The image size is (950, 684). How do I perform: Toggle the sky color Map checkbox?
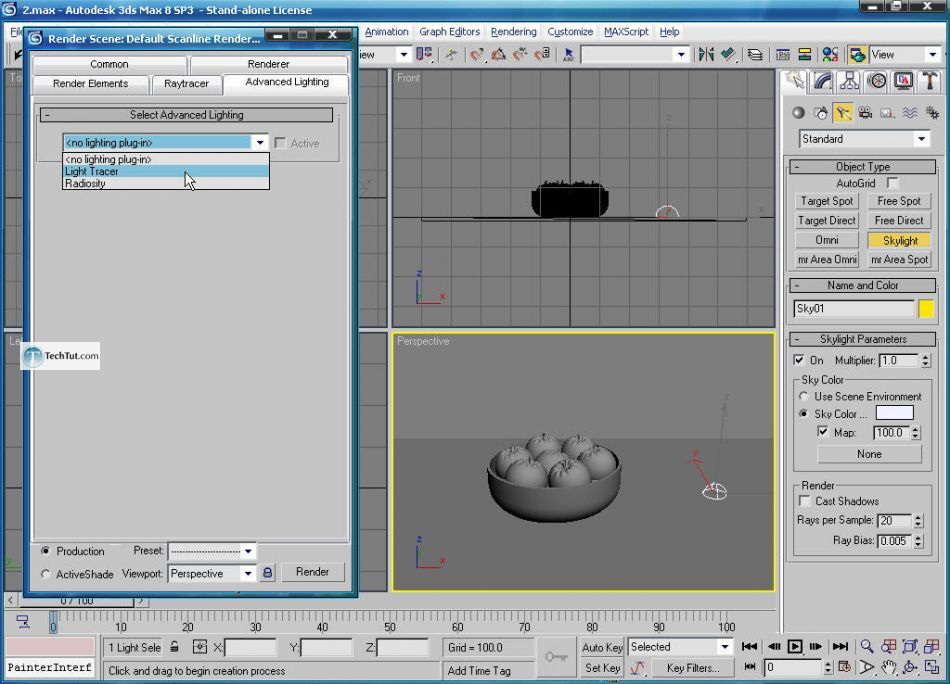822,432
